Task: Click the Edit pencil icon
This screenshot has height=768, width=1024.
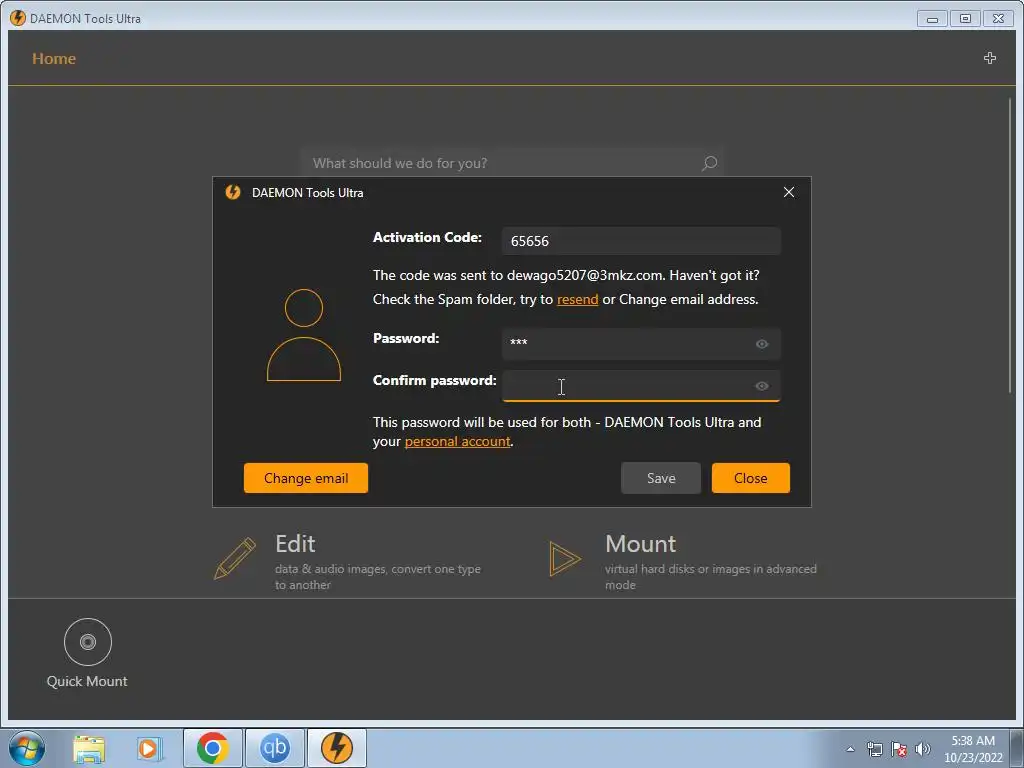Action: click(x=234, y=558)
